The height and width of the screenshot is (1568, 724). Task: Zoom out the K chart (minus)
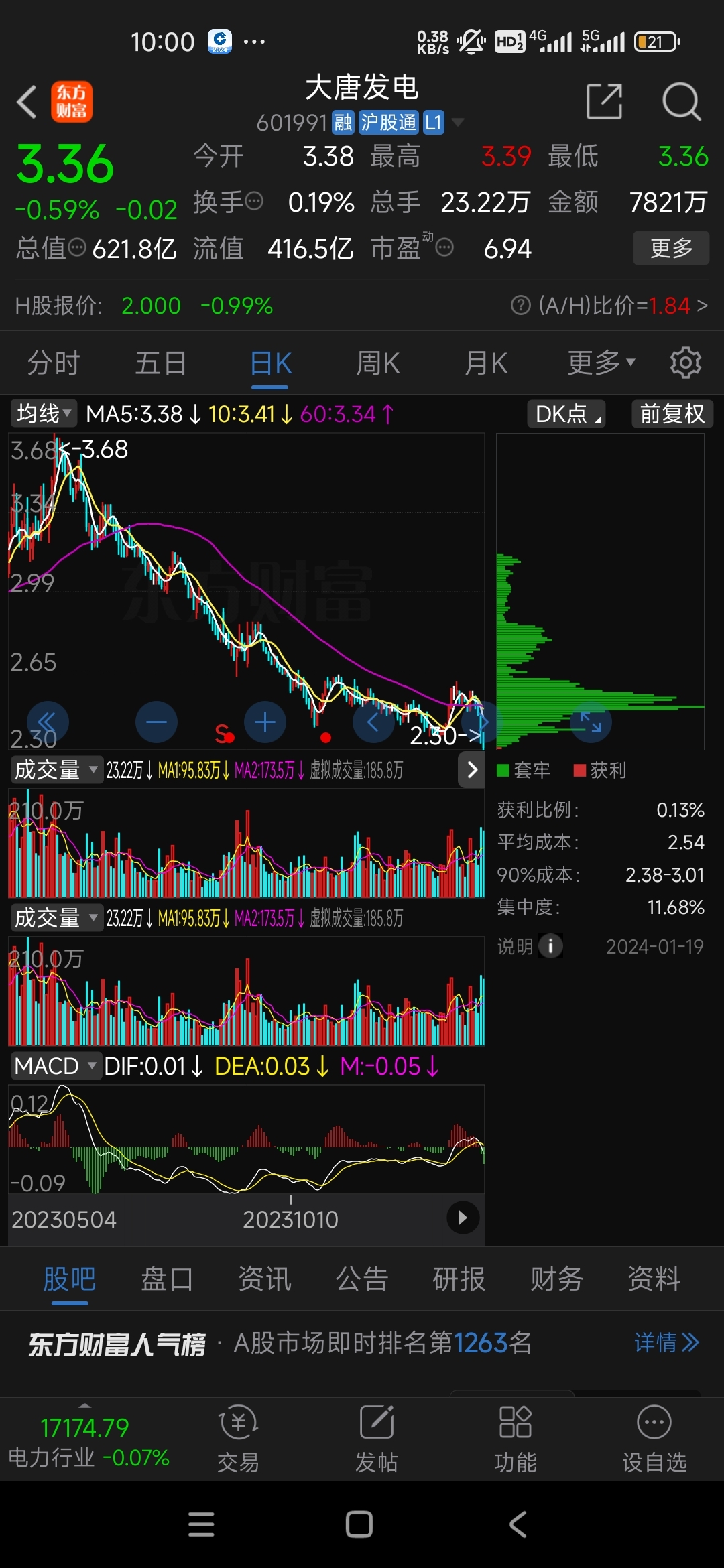156,722
